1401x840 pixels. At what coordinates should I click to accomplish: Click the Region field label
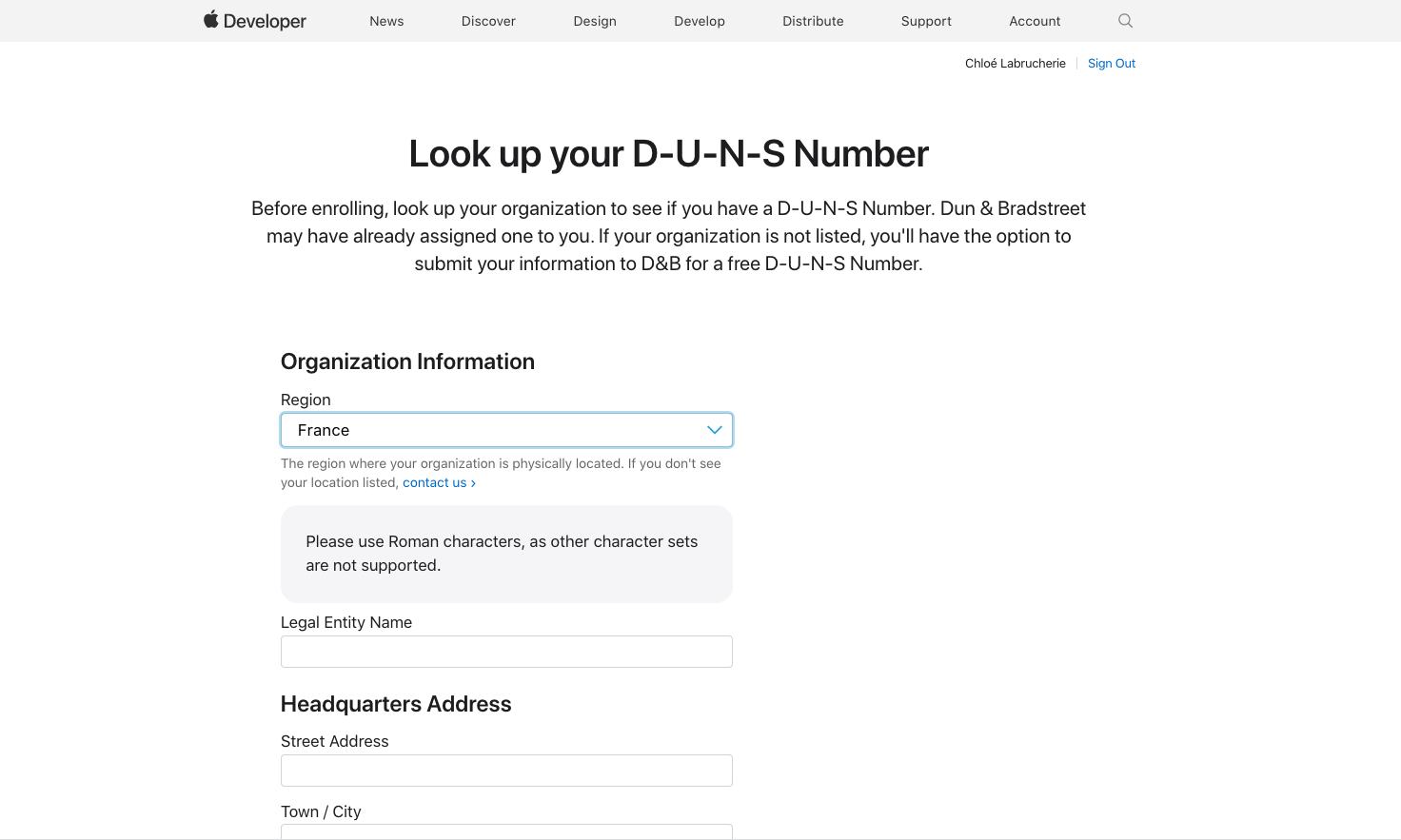click(306, 400)
